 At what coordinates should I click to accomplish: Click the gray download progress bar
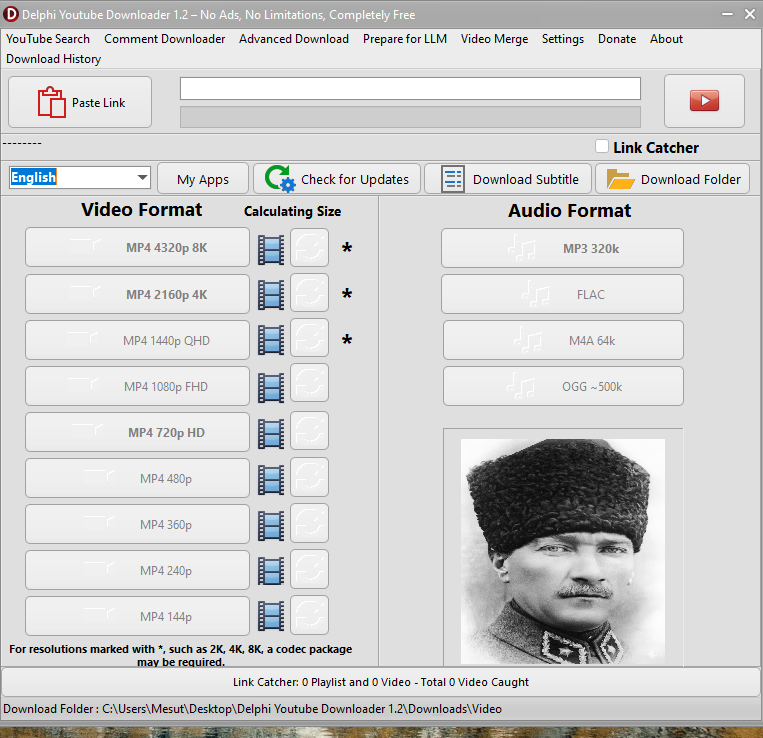pos(410,117)
